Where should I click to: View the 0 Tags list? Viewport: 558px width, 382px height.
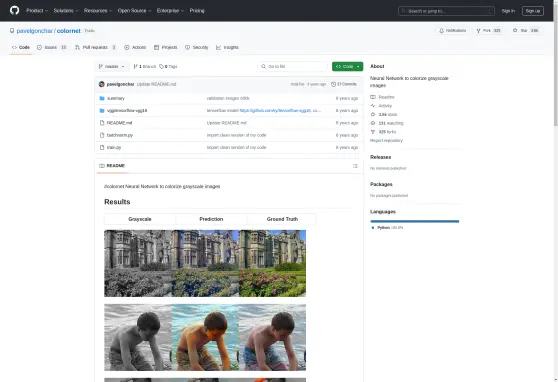pos(168,67)
